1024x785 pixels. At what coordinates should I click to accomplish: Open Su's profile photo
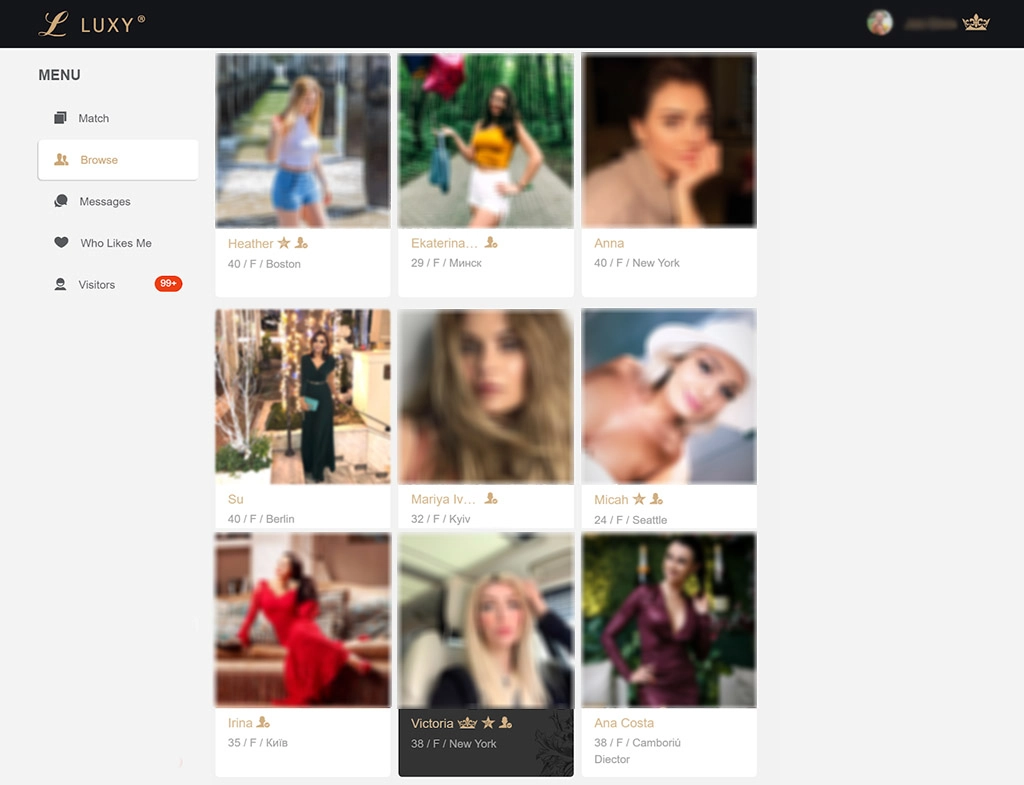pyautogui.click(x=302, y=395)
